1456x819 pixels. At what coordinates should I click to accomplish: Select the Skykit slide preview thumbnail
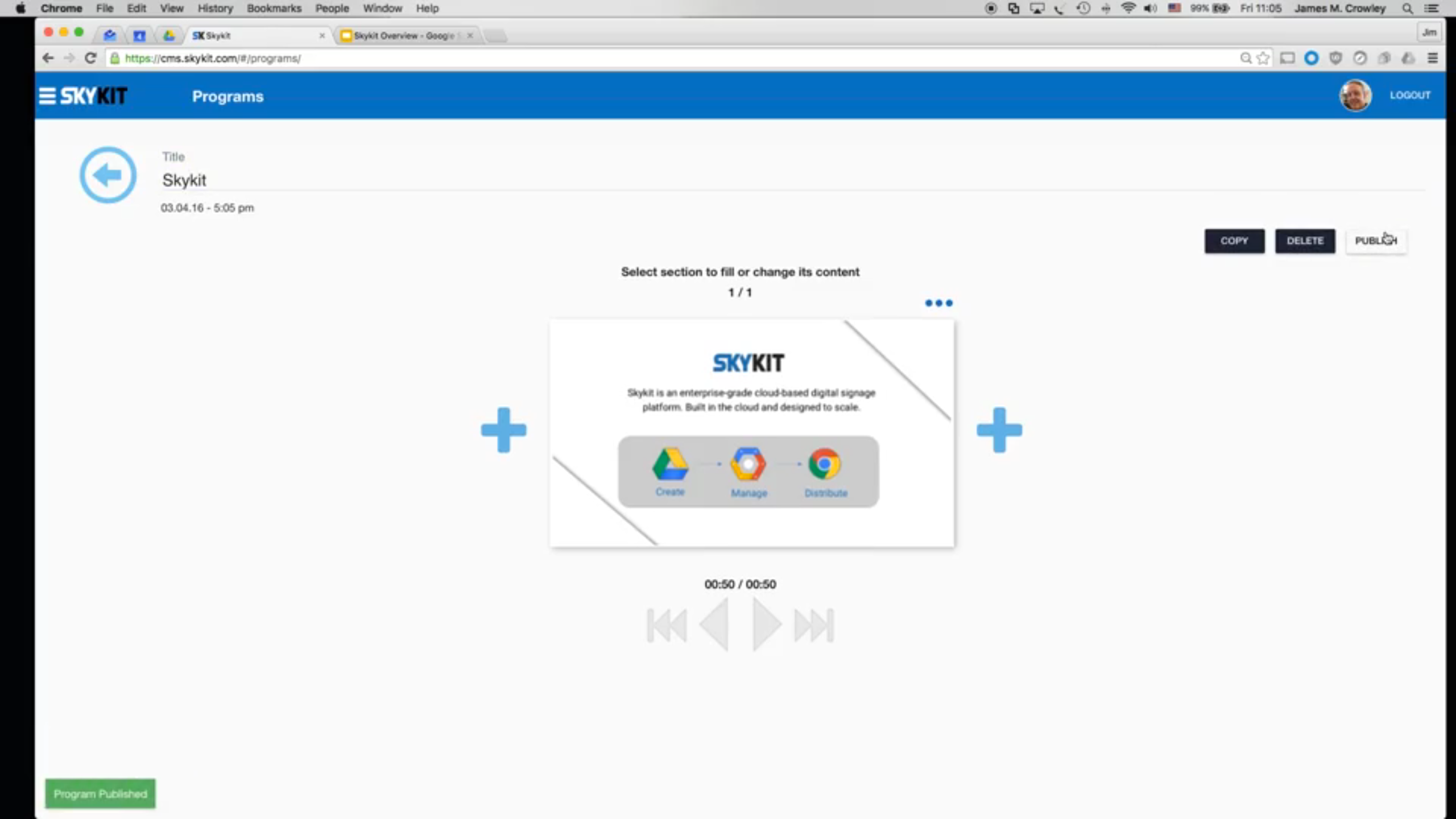752,433
